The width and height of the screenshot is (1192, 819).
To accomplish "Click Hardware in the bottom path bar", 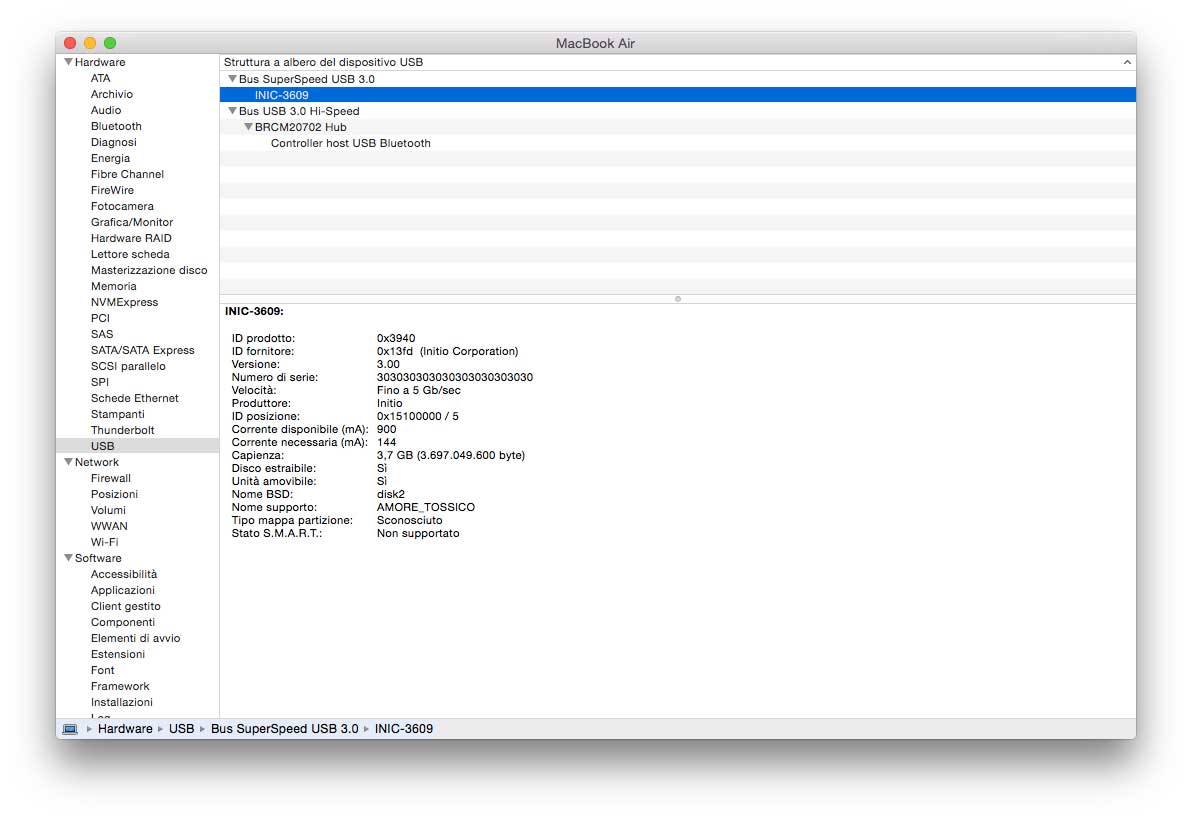I will tap(125, 729).
